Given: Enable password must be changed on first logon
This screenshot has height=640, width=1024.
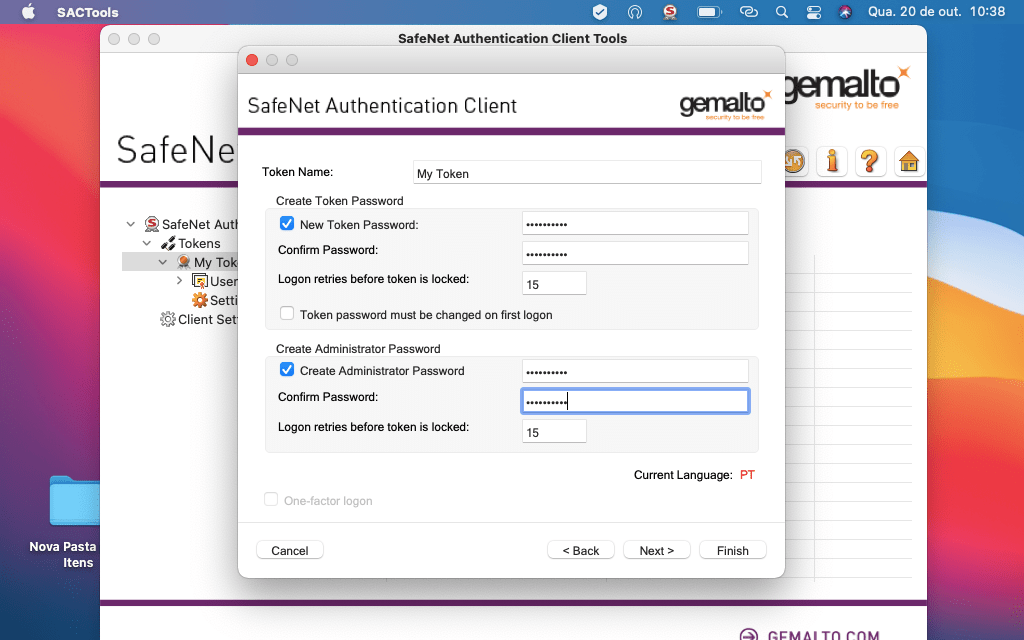Looking at the screenshot, I should click(287, 313).
